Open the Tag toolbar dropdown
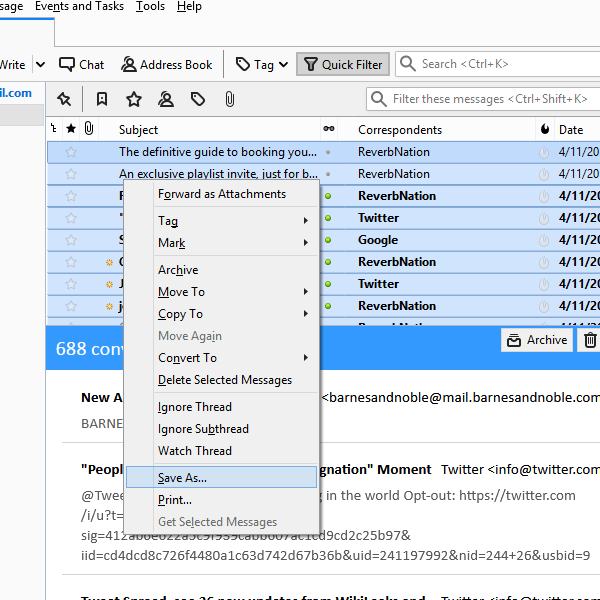The height and width of the screenshot is (600, 600). click(x=262, y=64)
